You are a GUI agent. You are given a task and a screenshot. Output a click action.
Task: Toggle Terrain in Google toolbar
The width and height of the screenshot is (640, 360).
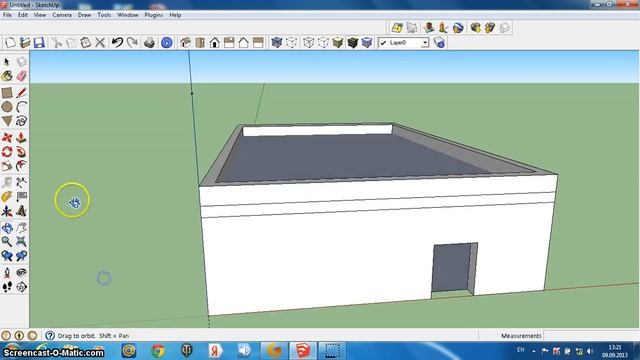(412, 28)
